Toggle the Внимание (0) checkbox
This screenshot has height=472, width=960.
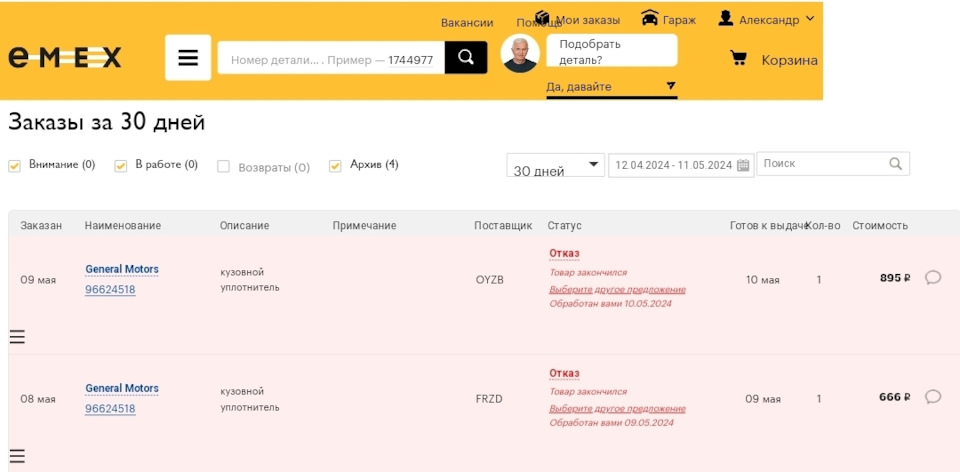[x=14, y=165]
